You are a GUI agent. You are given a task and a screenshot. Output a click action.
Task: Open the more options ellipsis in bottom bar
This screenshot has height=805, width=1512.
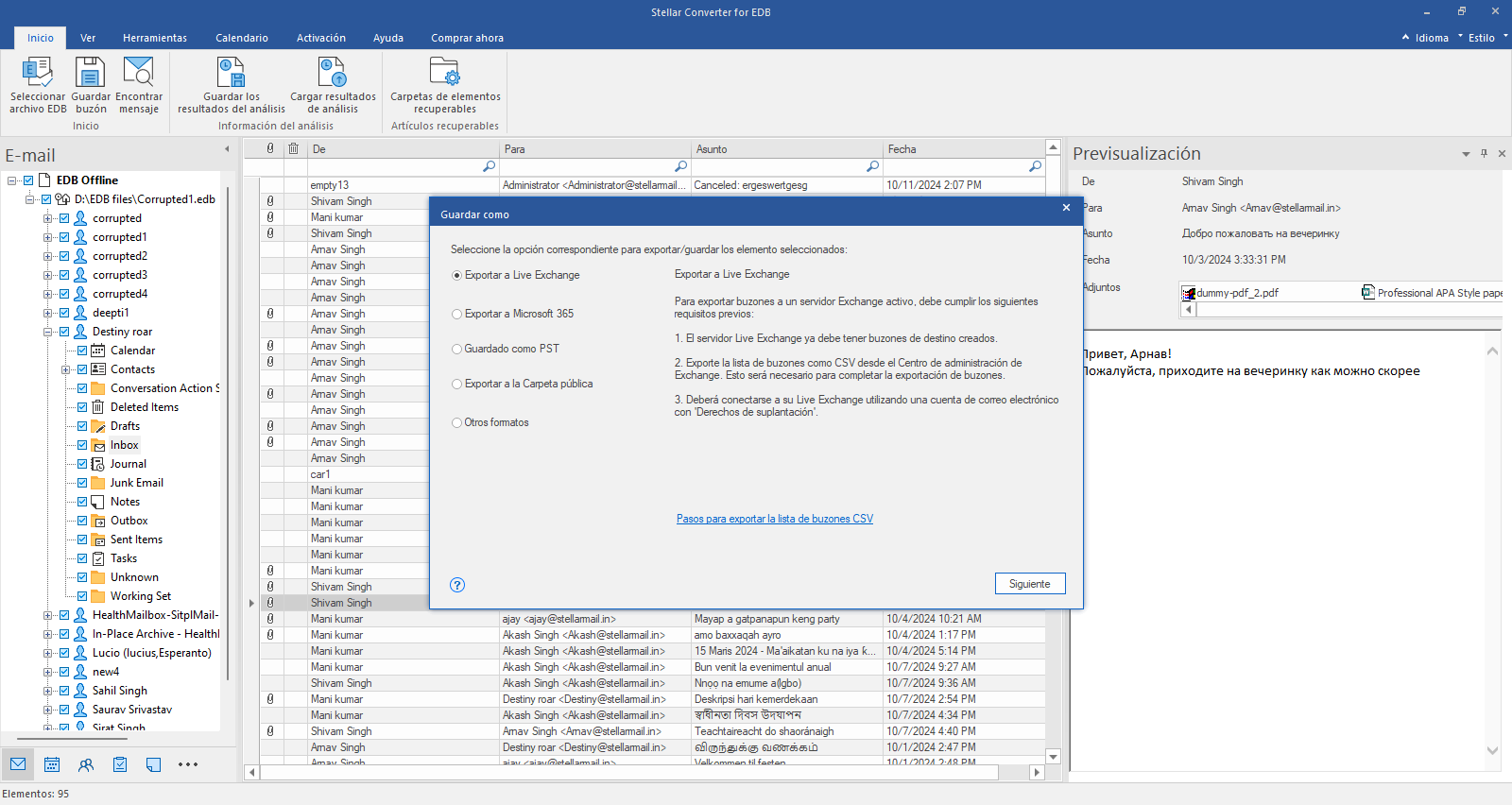point(188,764)
